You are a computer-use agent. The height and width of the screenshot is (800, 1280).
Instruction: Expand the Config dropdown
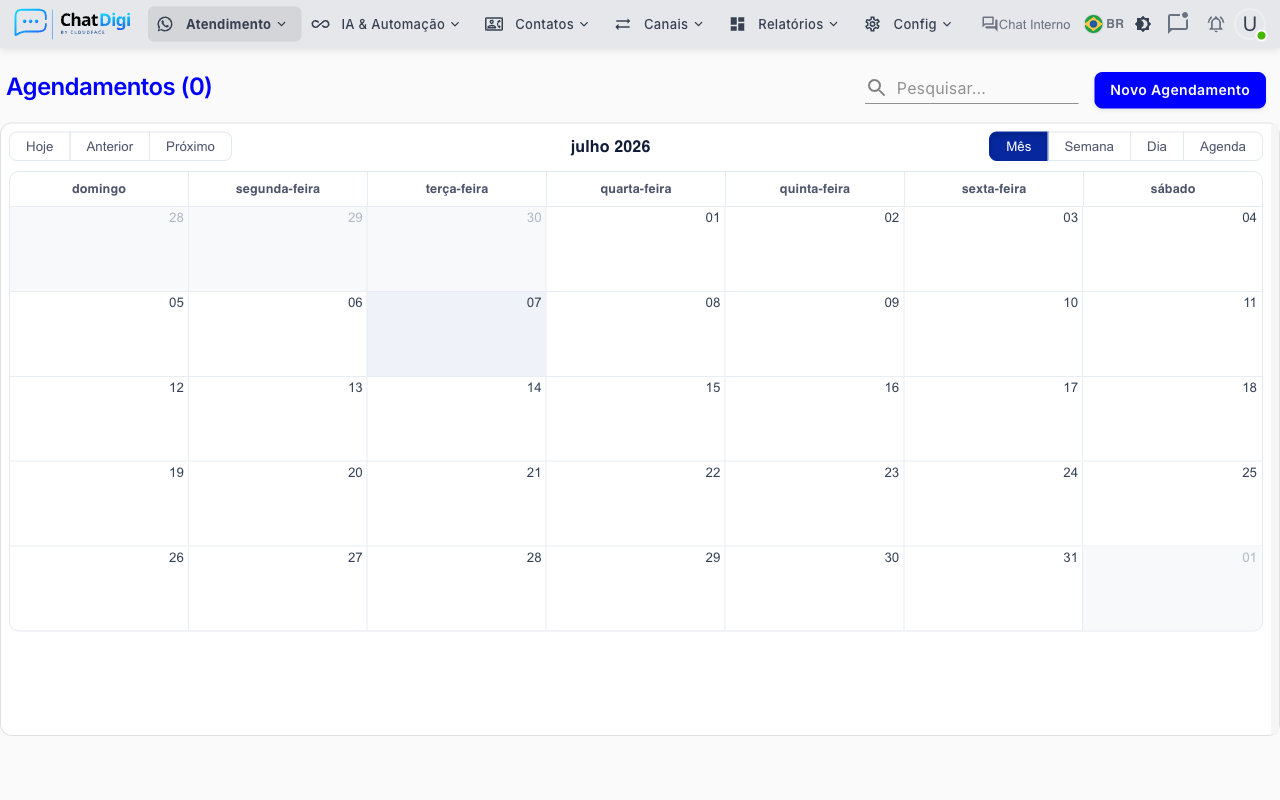(x=908, y=24)
